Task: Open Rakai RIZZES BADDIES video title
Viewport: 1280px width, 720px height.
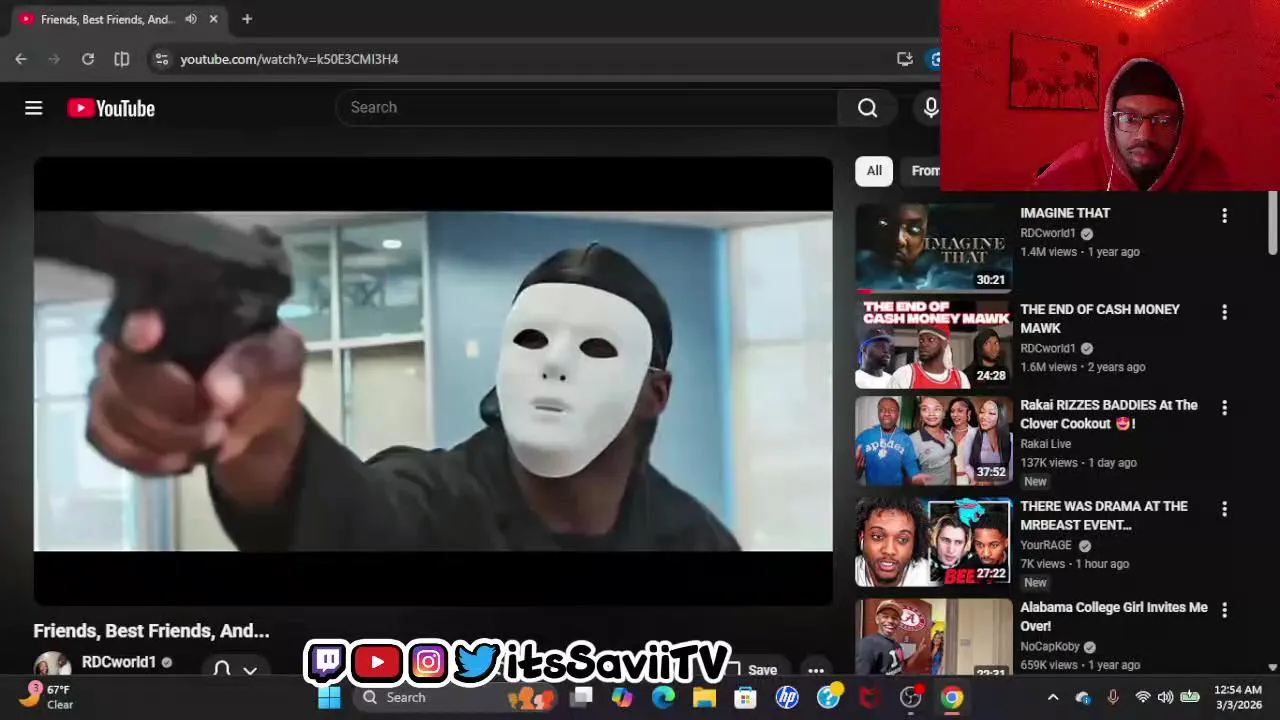Action: tap(1109, 414)
